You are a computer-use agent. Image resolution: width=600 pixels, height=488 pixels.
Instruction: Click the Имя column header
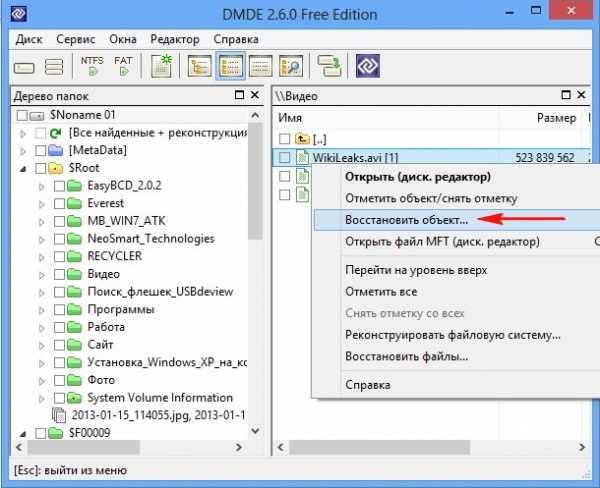click(290, 118)
